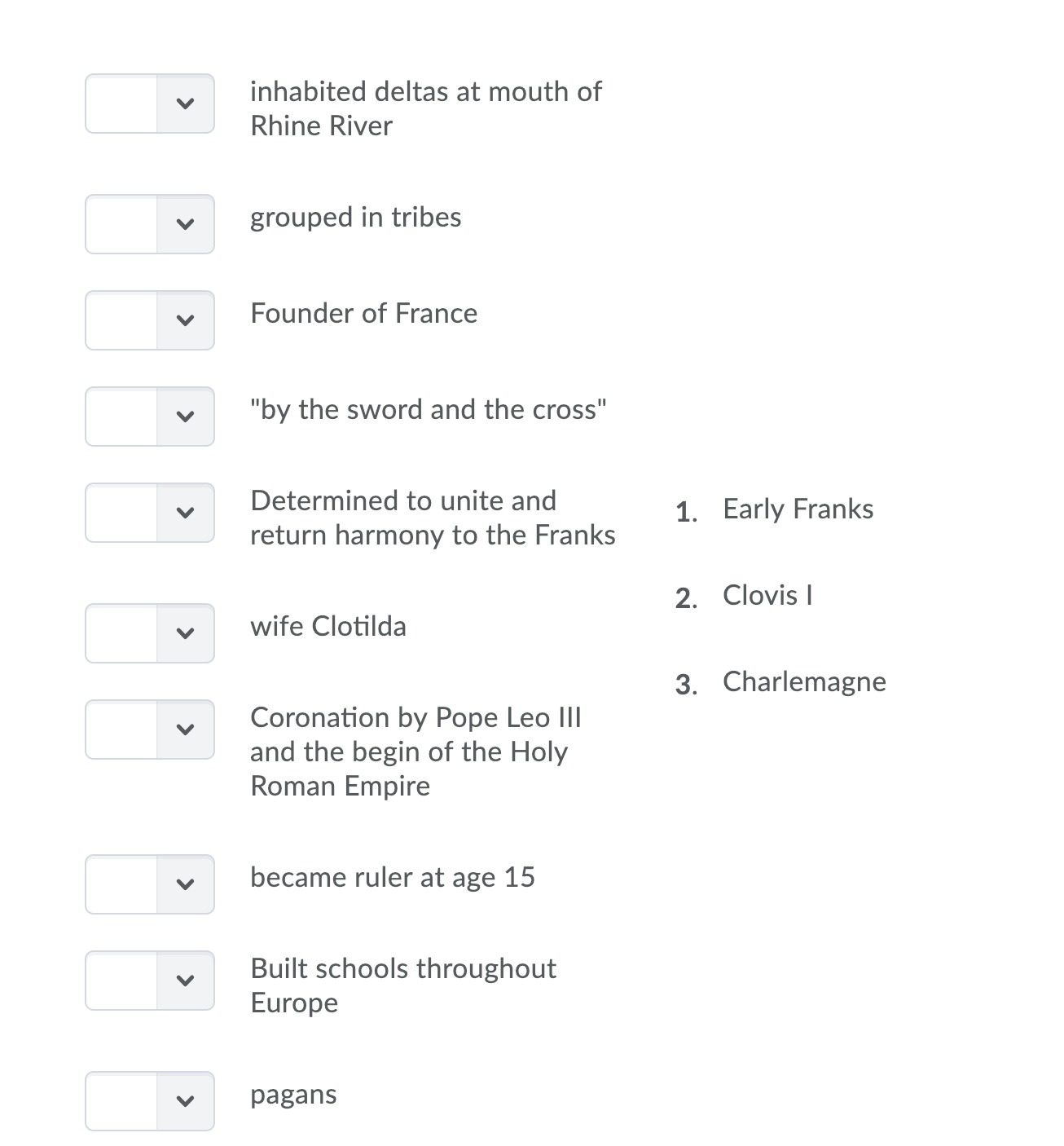1064x1146 pixels.
Task: Open dropdown for "Built schools throughout Europe"
Action: click(150, 981)
